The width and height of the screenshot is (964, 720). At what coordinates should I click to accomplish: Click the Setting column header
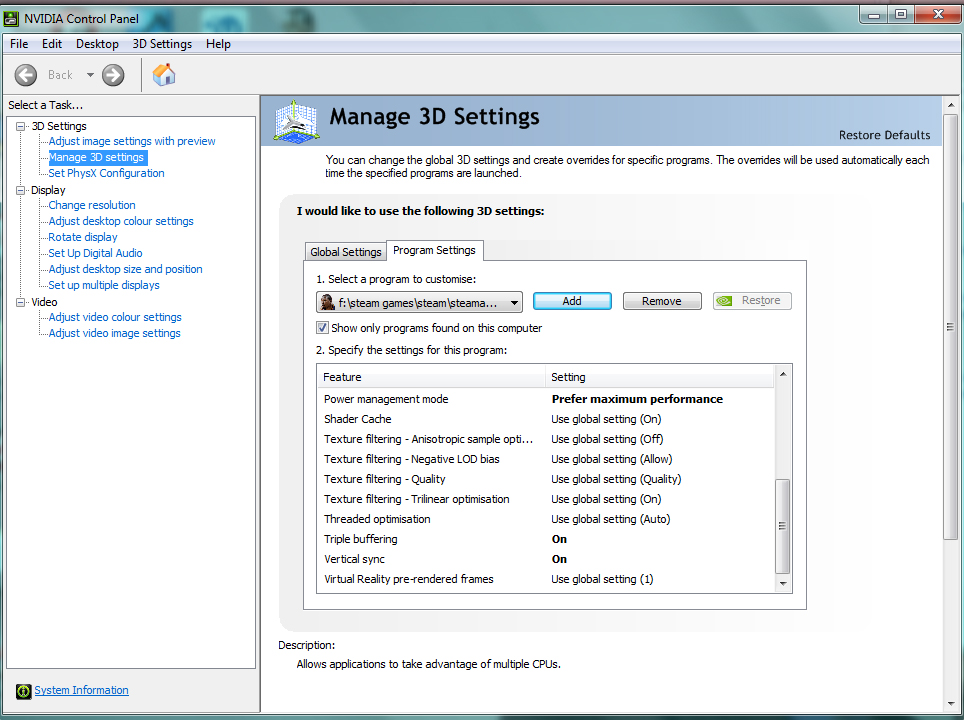(x=659, y=377)
